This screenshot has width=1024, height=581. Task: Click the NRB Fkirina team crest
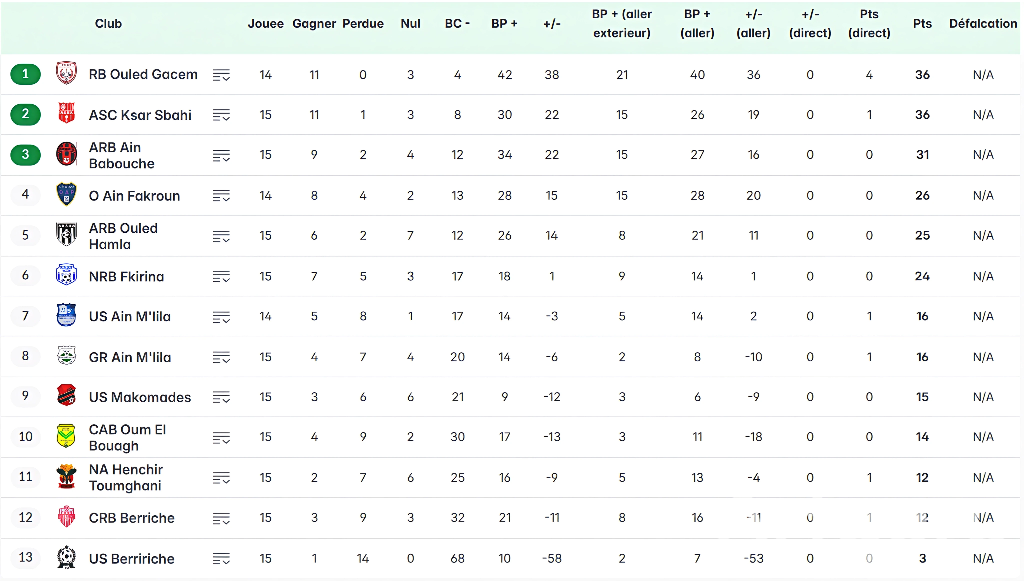coord(66,276)
